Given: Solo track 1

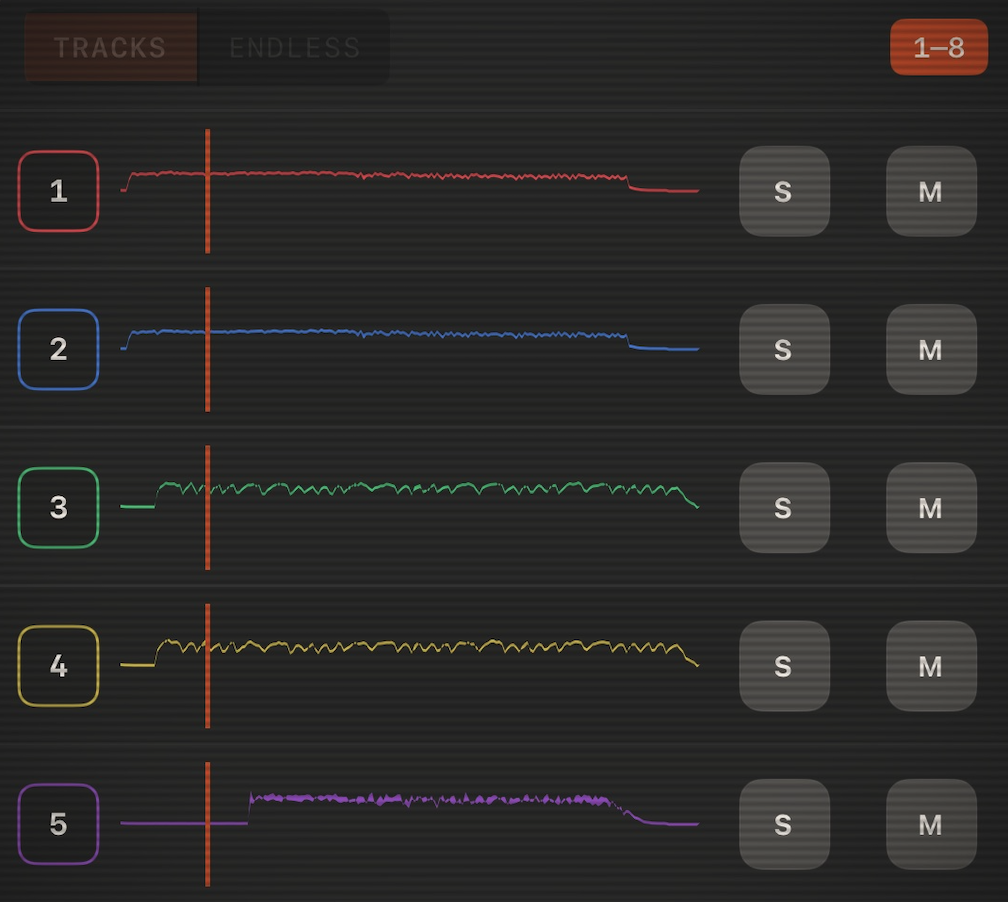Looking at the screenshot, I should (784, 191).
